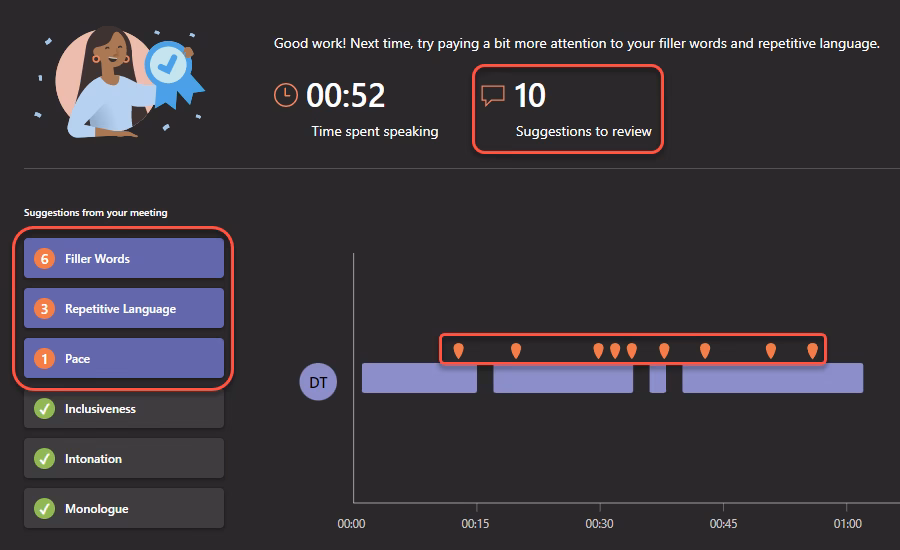
Task: Select the first speech segment bar
Action: 419,378
